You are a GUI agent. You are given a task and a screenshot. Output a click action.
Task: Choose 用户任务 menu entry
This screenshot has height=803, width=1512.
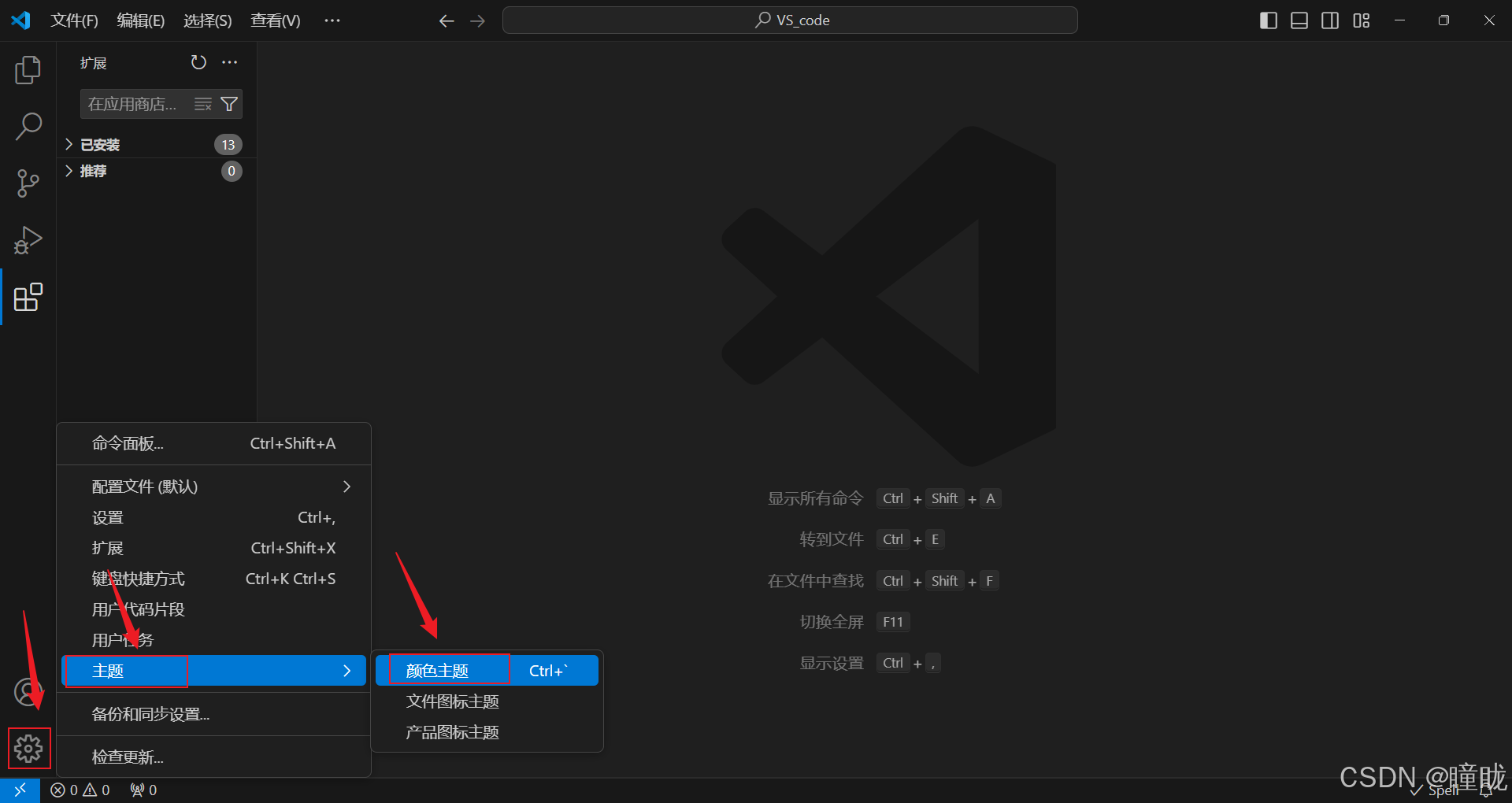coord(213,640)
